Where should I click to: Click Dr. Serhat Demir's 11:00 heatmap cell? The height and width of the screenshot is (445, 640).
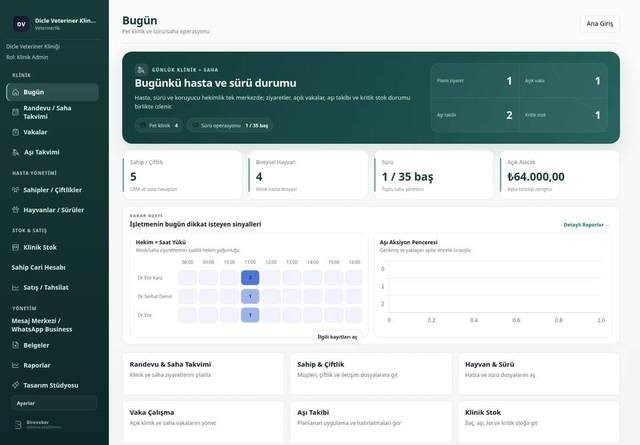coord(250,296)
